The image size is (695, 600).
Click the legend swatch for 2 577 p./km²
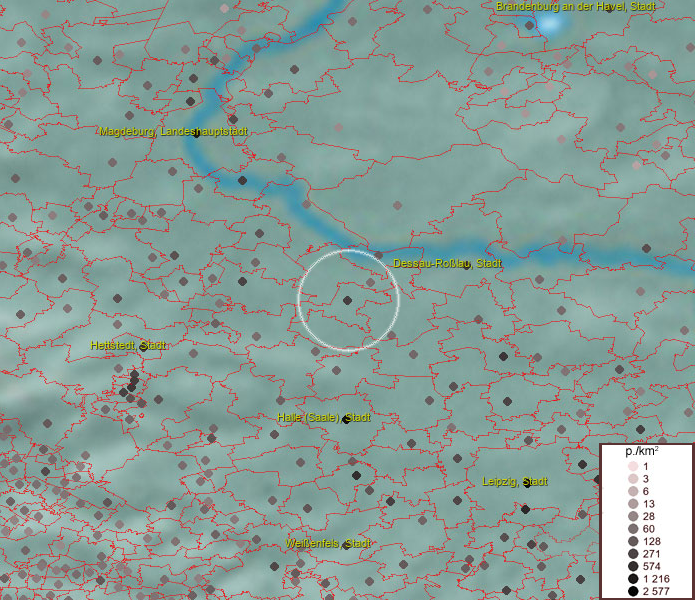click(633, 591)
